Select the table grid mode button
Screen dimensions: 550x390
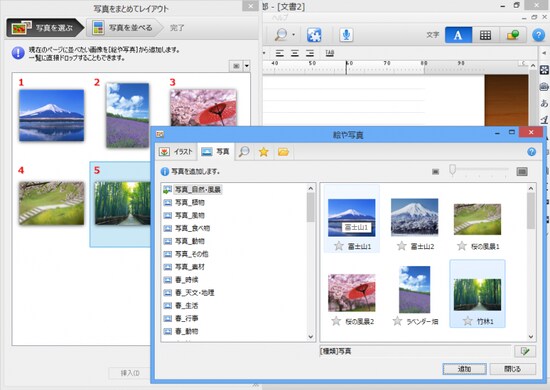pyautogui.click(x=485, y=35)
